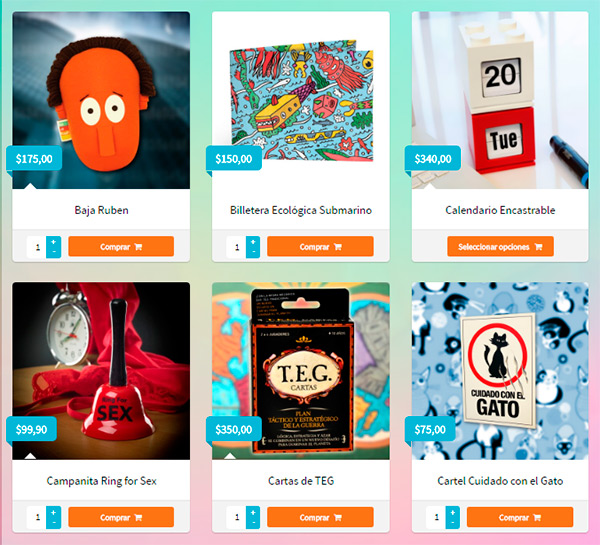This screenshot has height=545, width=600.
Task: Increase quantity for Baja Ruben
Action: (x=54, y=242)
